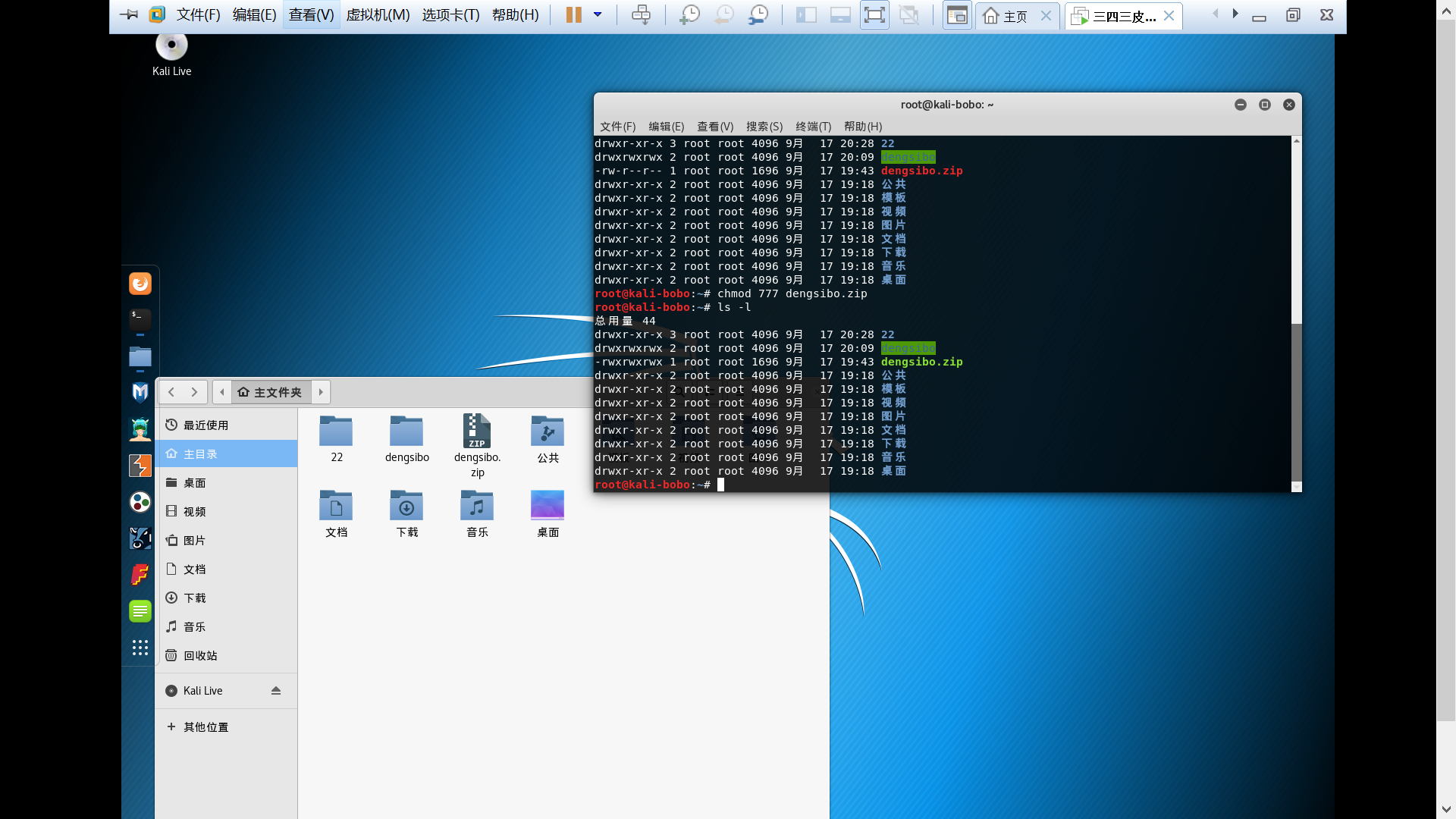Click the terminal vertical scrollbar

[1296, 402]
